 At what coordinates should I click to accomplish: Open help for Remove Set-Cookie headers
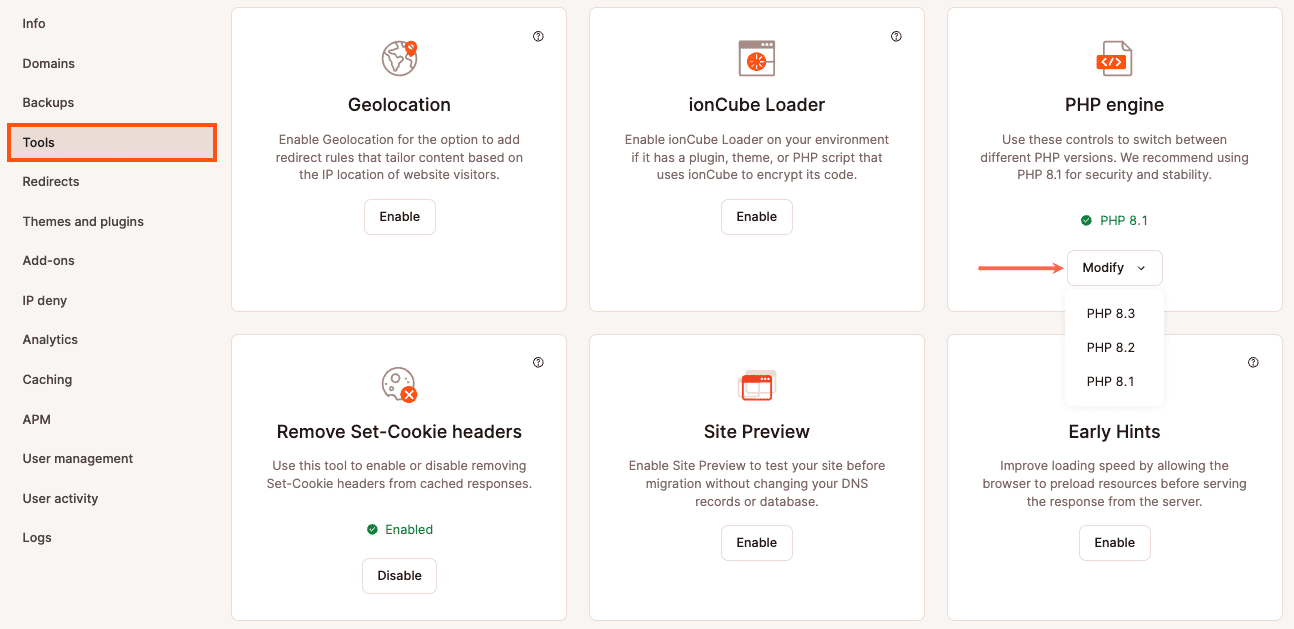538,363
